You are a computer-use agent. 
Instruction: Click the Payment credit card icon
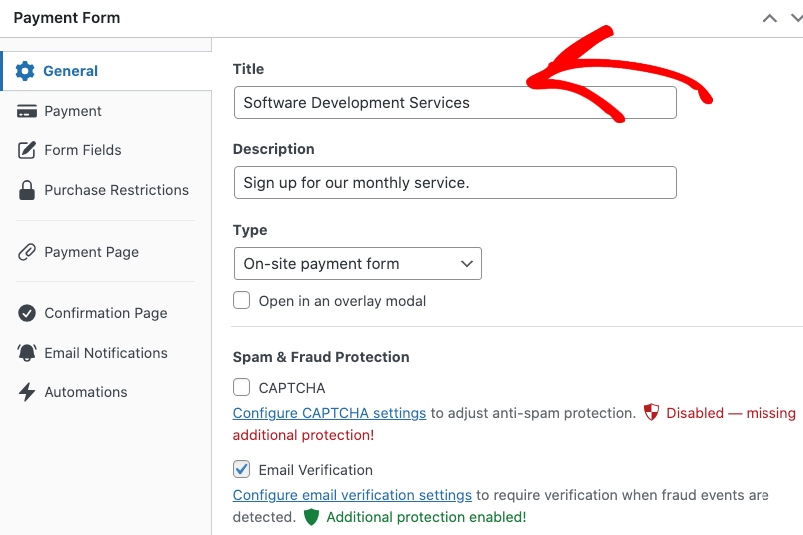click(x=27, y=111)
